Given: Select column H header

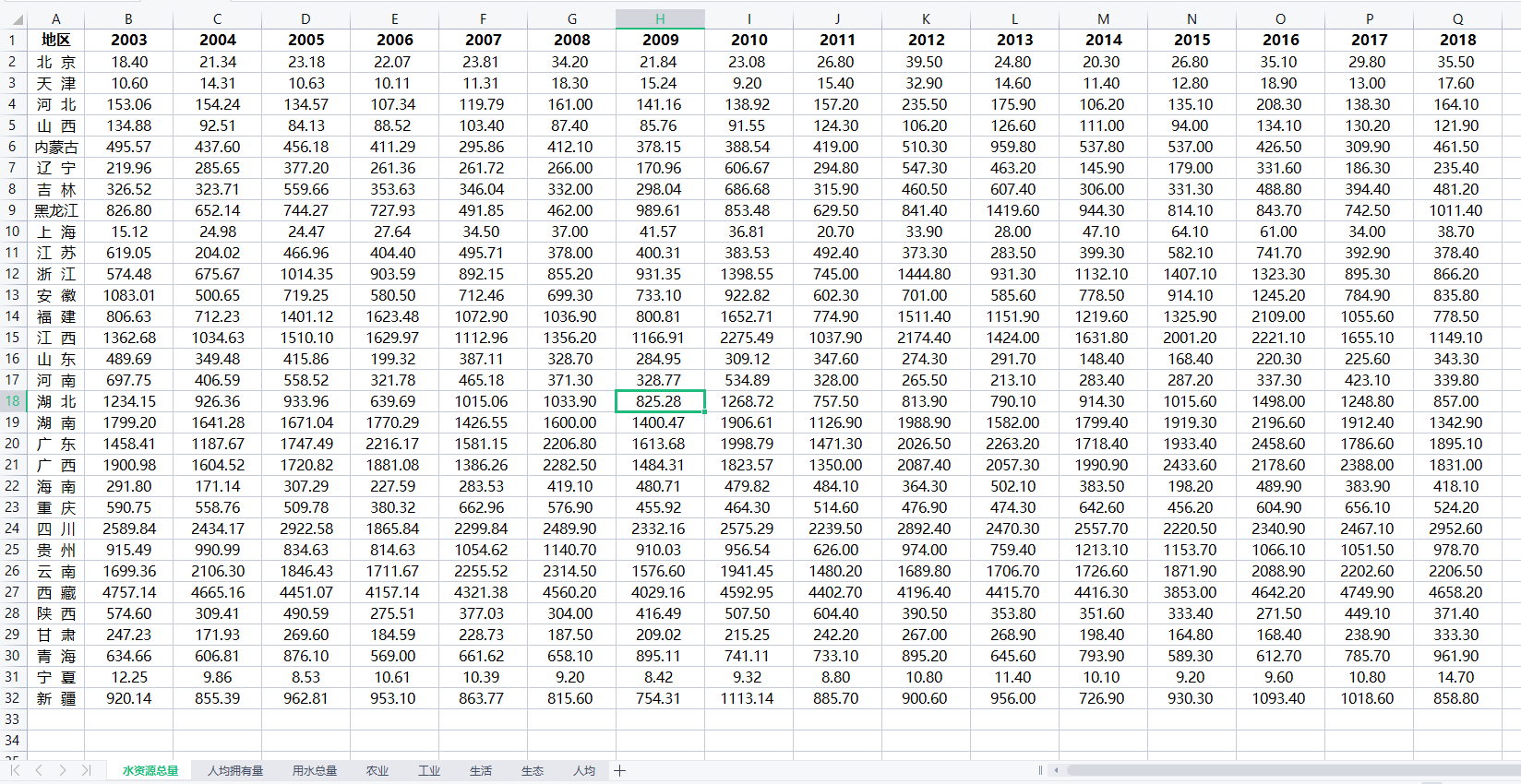Looking at the screenshot, I should click(661, 18).
